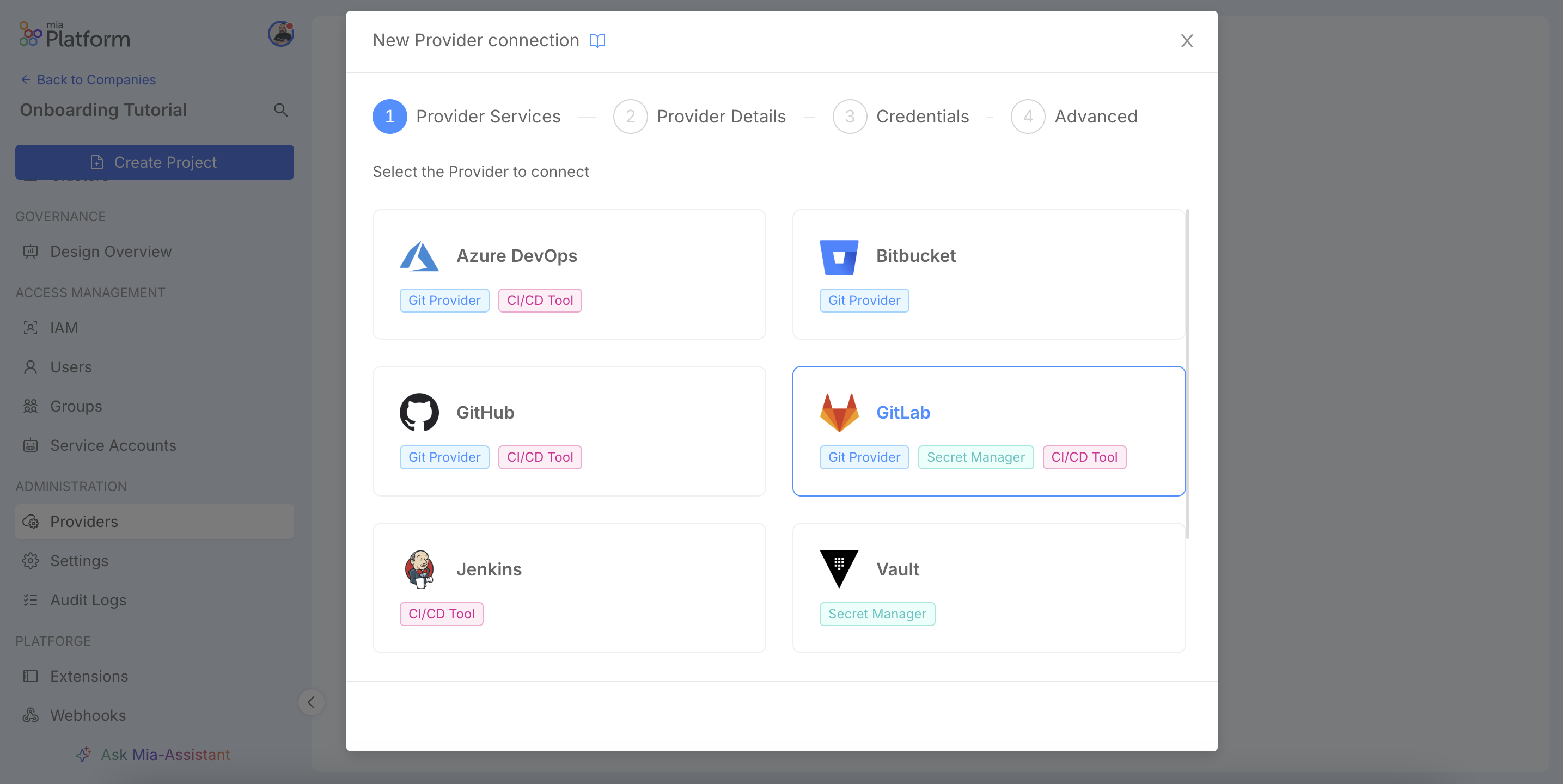
Task: Open the documentation book icon
Action: click(x=597, y=41)
